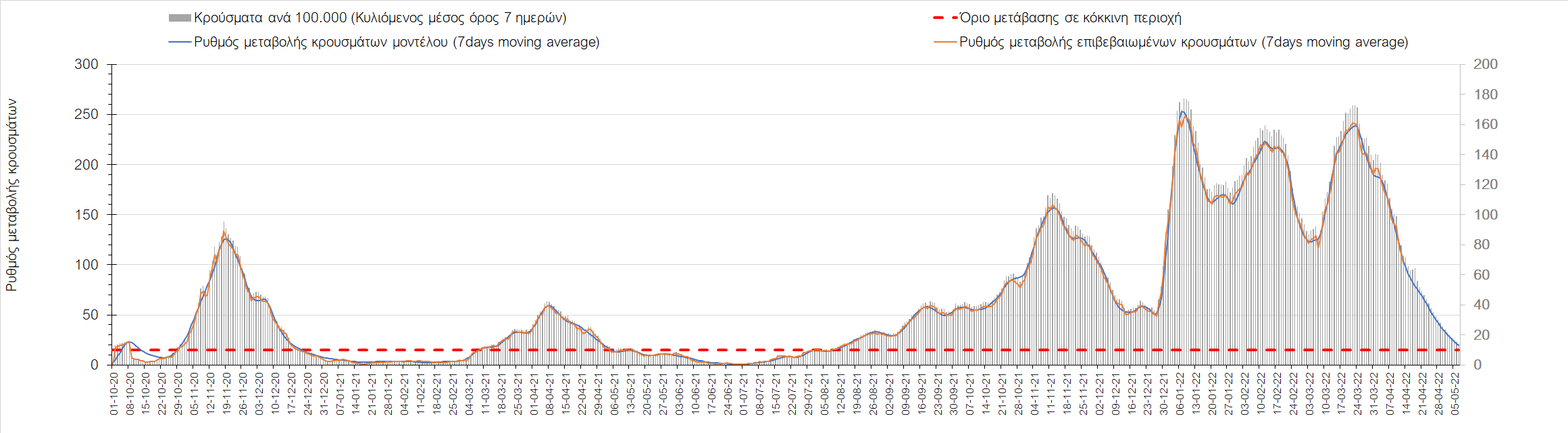Click the red dashed legend marker
The height and width of the screenshot is (433, 1568).
(x=945, y=18)
